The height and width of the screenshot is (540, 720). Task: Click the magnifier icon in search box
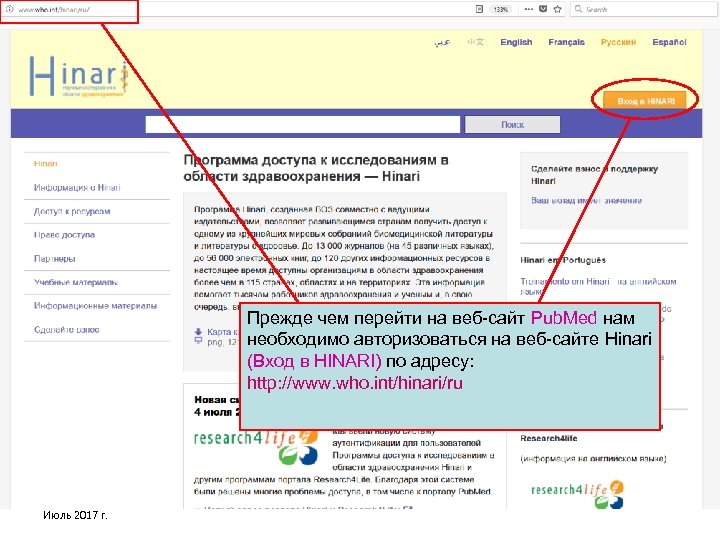578,9
